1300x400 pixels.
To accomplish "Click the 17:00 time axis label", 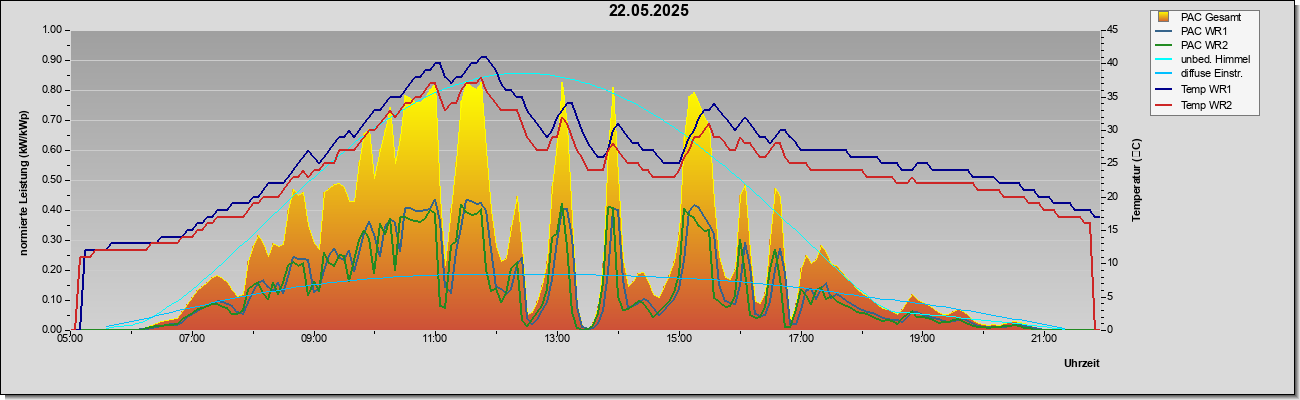I will 800,339.
